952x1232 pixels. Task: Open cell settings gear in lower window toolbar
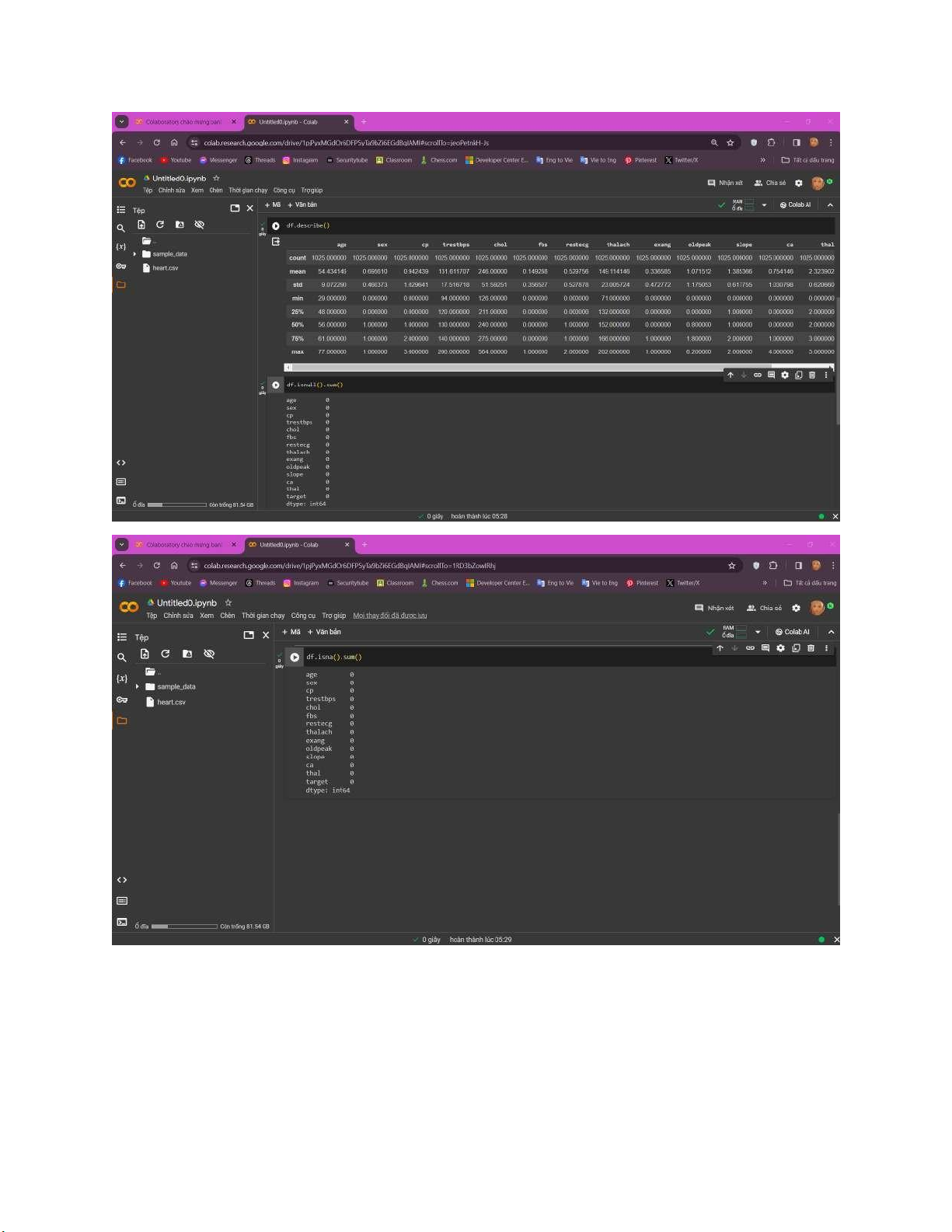point(780,648)
